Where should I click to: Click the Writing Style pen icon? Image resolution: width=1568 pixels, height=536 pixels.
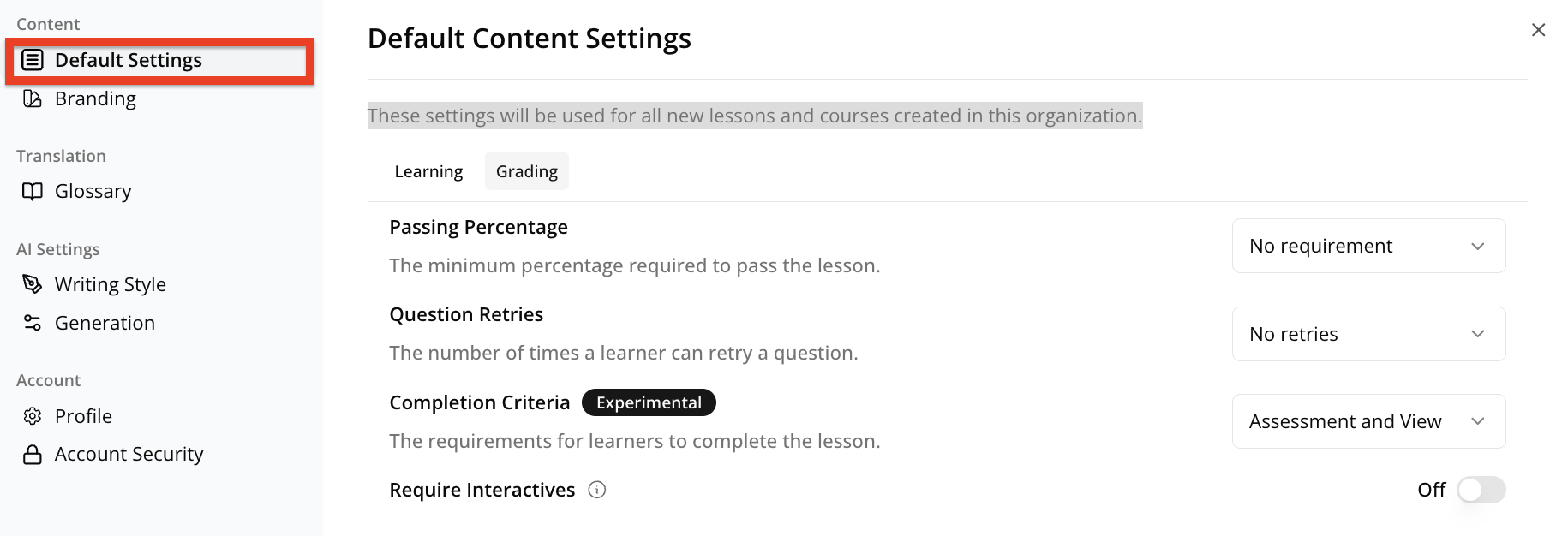[x=33, y=284]
